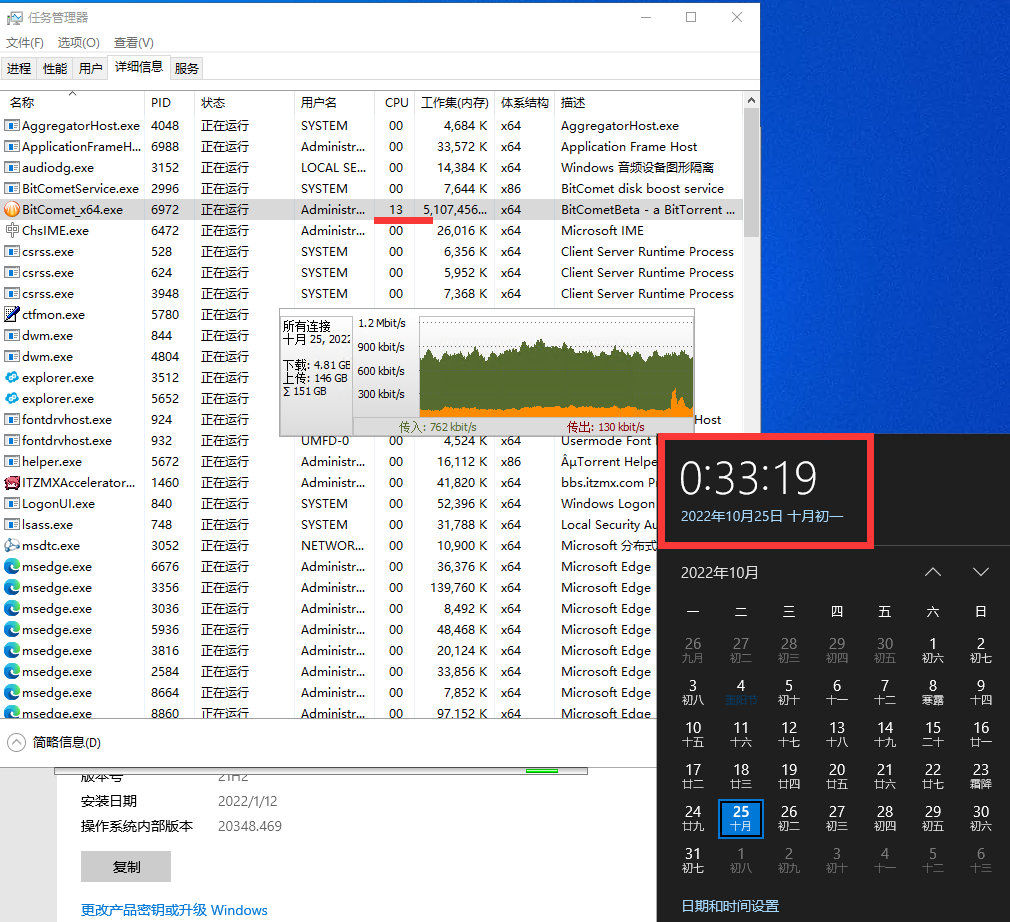Sort by the 工作集(内存) column header
1010x922 pixels.
(455, 102)
